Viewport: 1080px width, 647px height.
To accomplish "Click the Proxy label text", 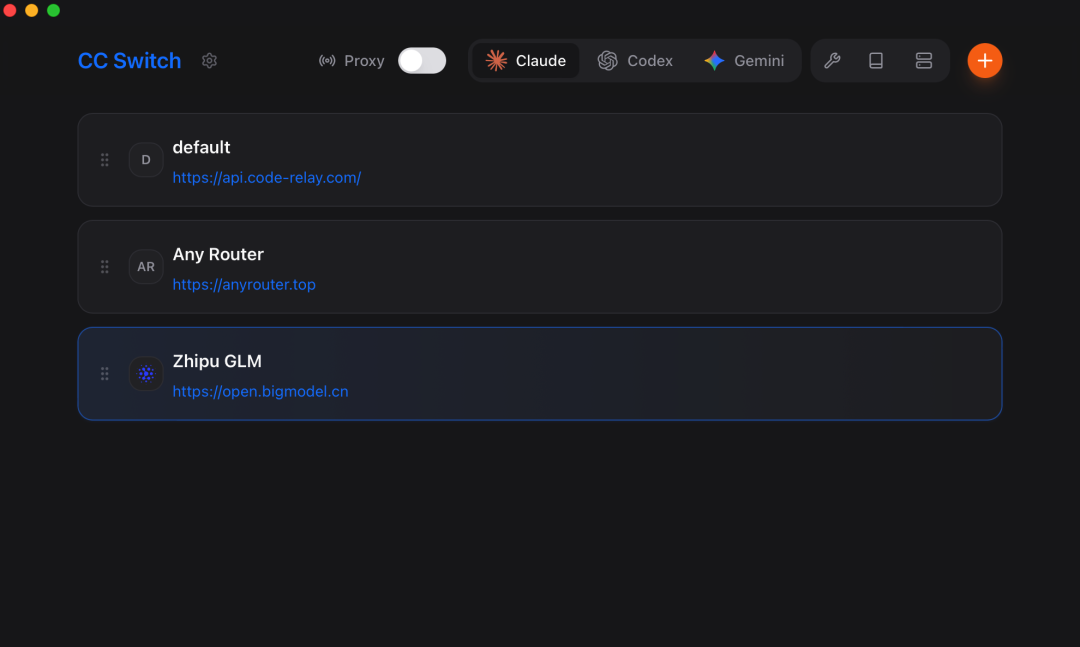I will click(x=364, y=61).
